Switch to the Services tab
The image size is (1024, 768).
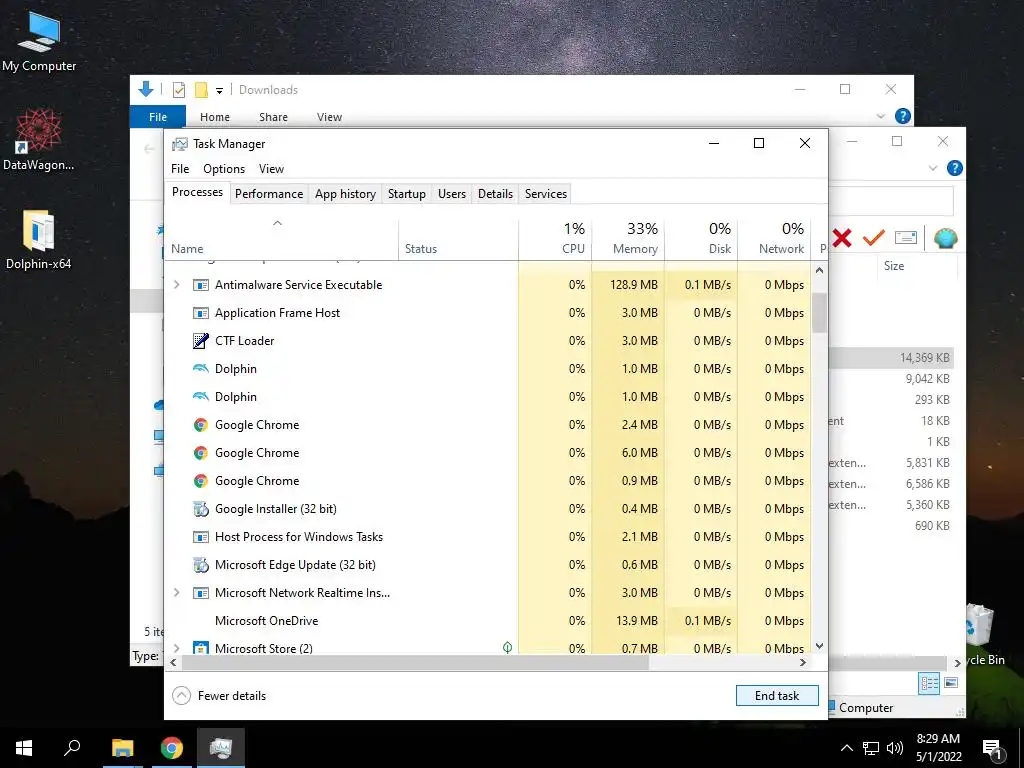tap(546, 194)
